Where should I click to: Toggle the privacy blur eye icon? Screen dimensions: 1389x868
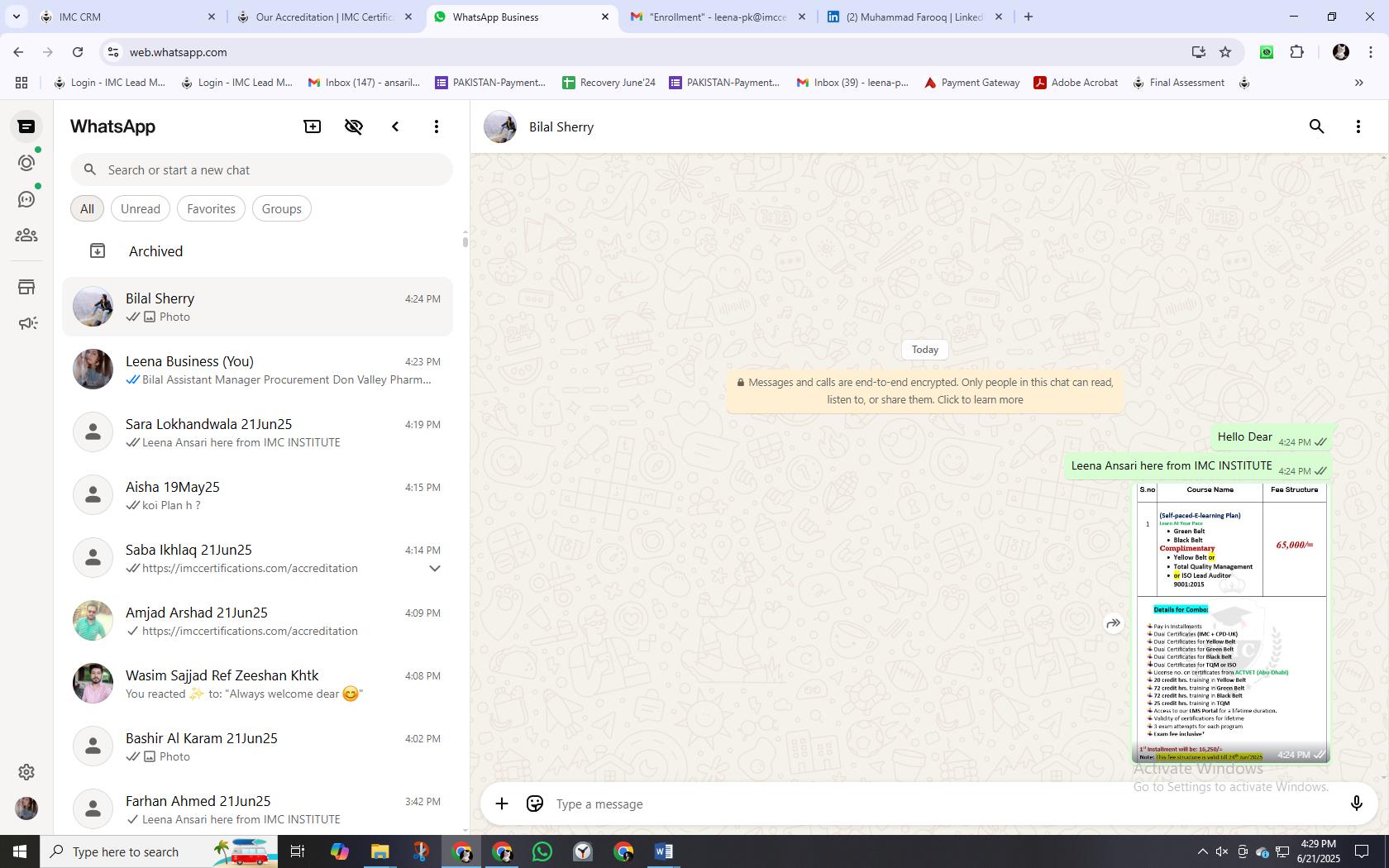(x=354, y=126)
